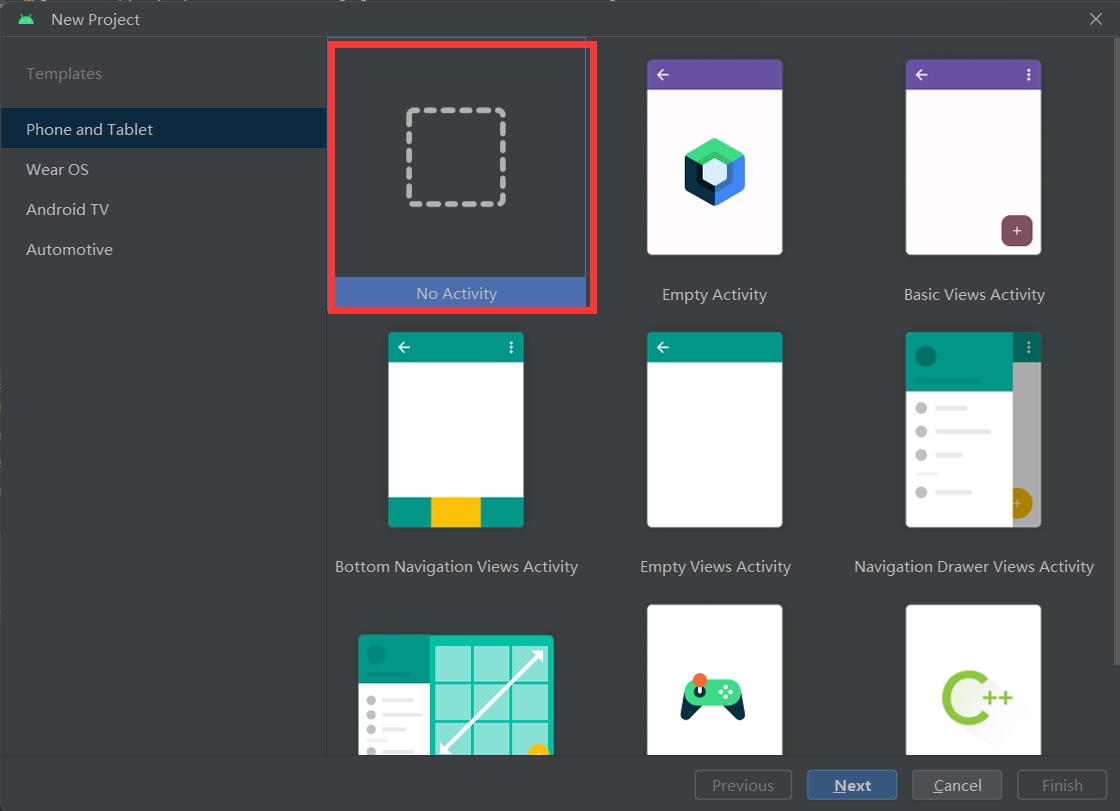Click the Cancel button
This screenshot has height=811, width=1120.
(x=957, y=785)
